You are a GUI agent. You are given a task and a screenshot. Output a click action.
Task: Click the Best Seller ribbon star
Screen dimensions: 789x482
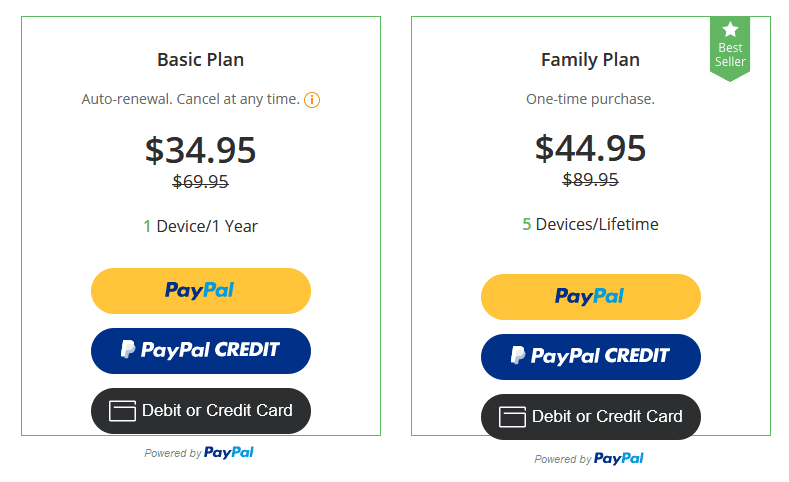point(730,29)
